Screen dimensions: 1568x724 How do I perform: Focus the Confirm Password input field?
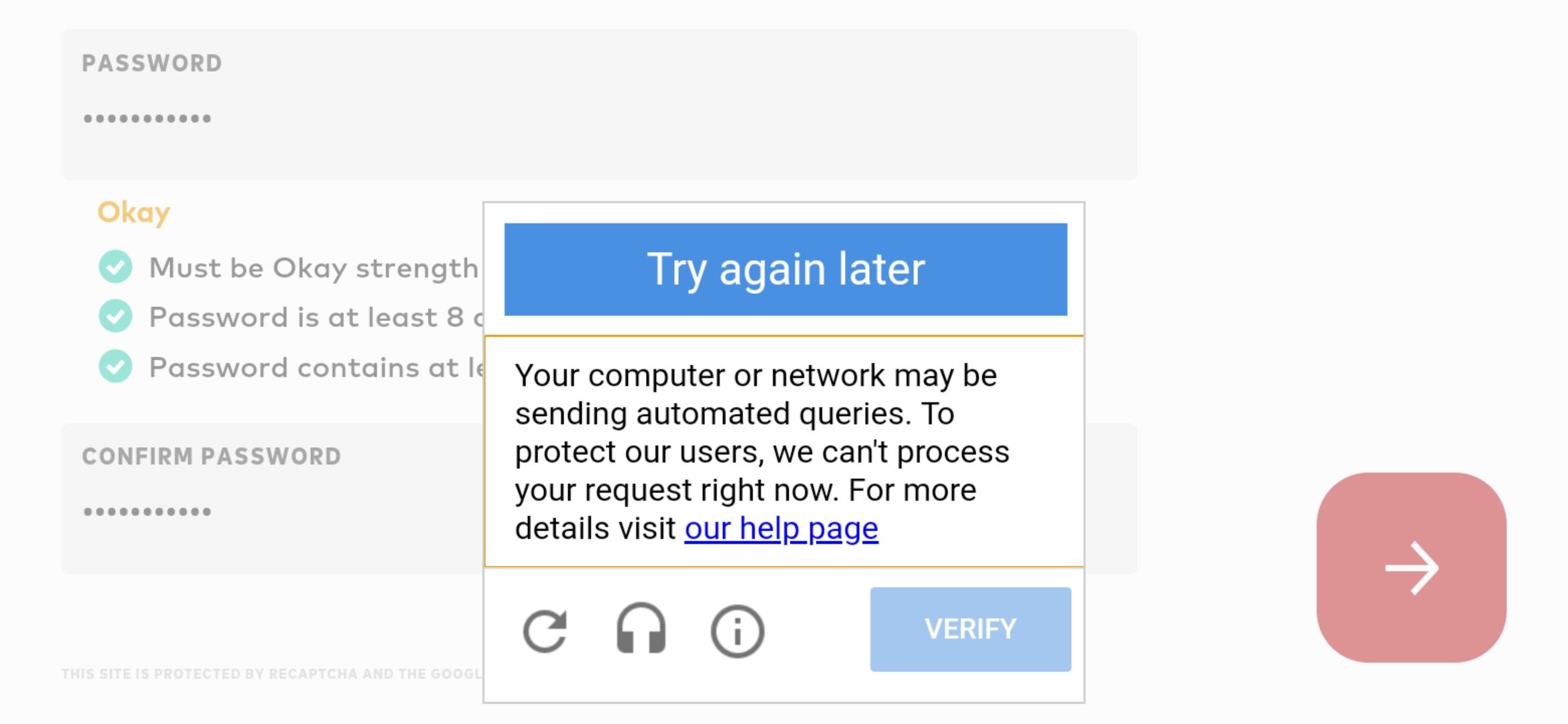click(268, 512)
